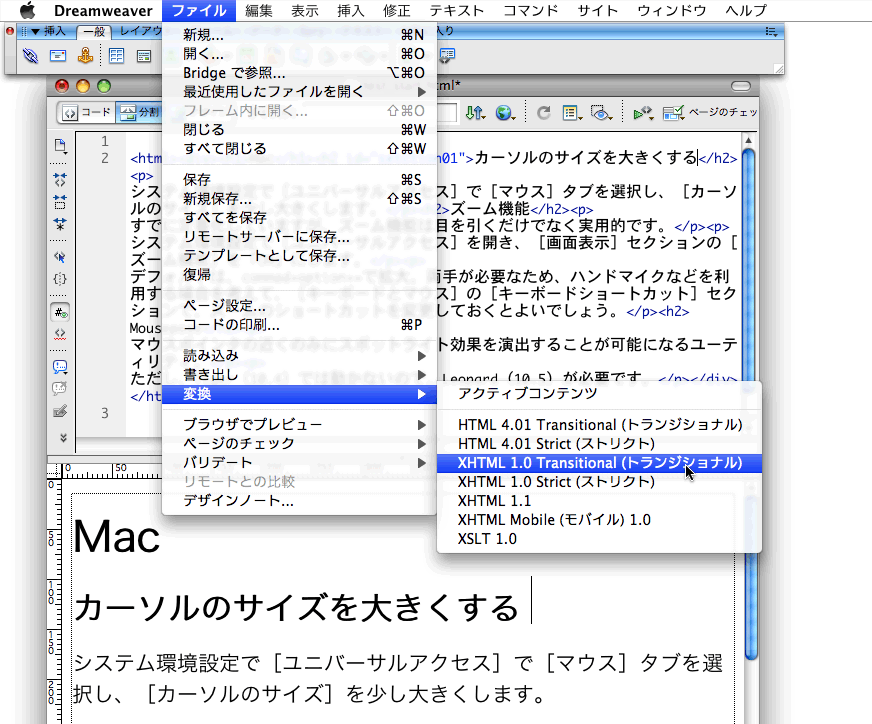Screen dimensions: 872x724
Task: Choose Save to Remote Server item
Action: (299, 236)
